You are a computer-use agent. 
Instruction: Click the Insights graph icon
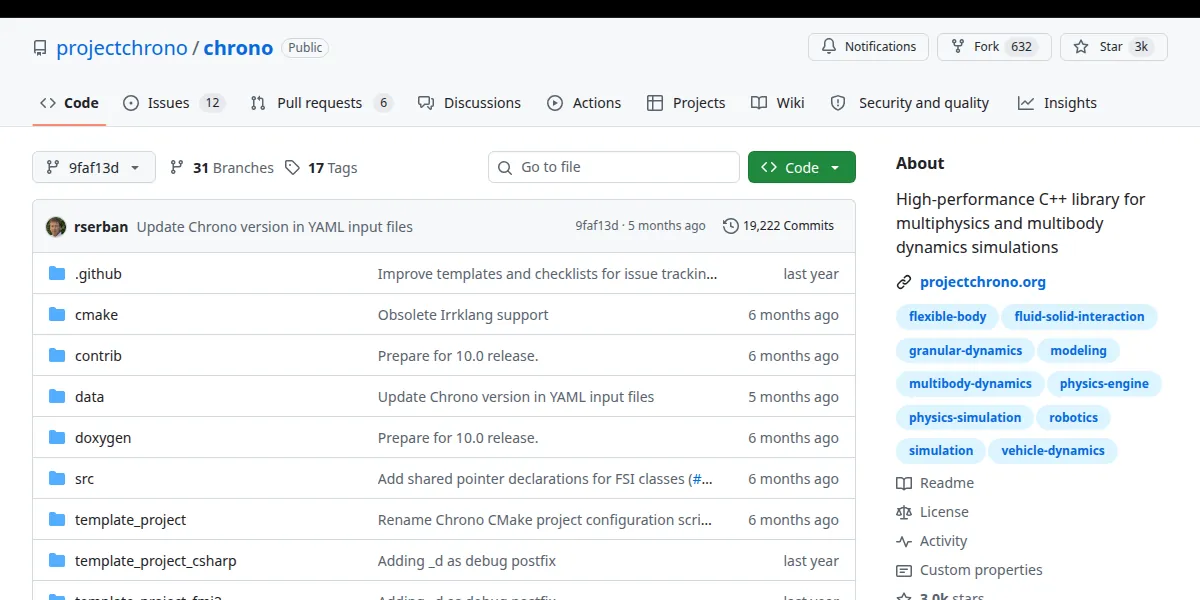[1026, 103]
